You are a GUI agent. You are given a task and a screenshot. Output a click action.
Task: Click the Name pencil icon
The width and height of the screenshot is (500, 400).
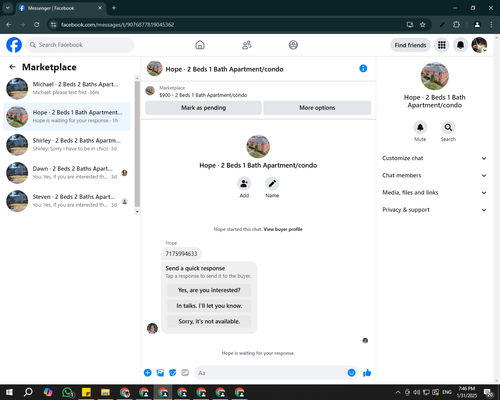pyautogui.click(x=272, y=184)
